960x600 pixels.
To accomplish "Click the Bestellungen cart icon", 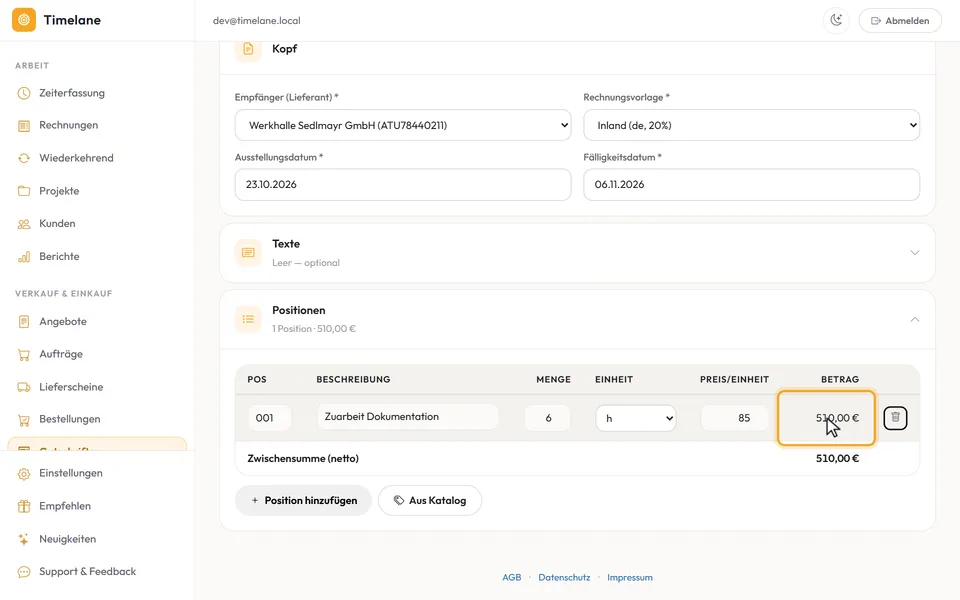I will [x=24, y=419].
